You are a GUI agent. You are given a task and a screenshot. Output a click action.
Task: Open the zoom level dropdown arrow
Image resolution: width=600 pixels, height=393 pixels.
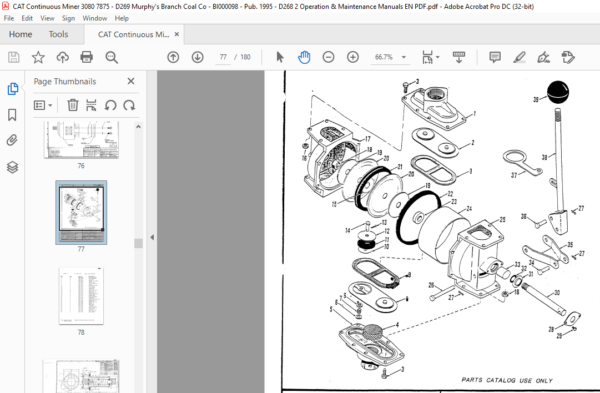pyautogui.click(x=403, y=57)
